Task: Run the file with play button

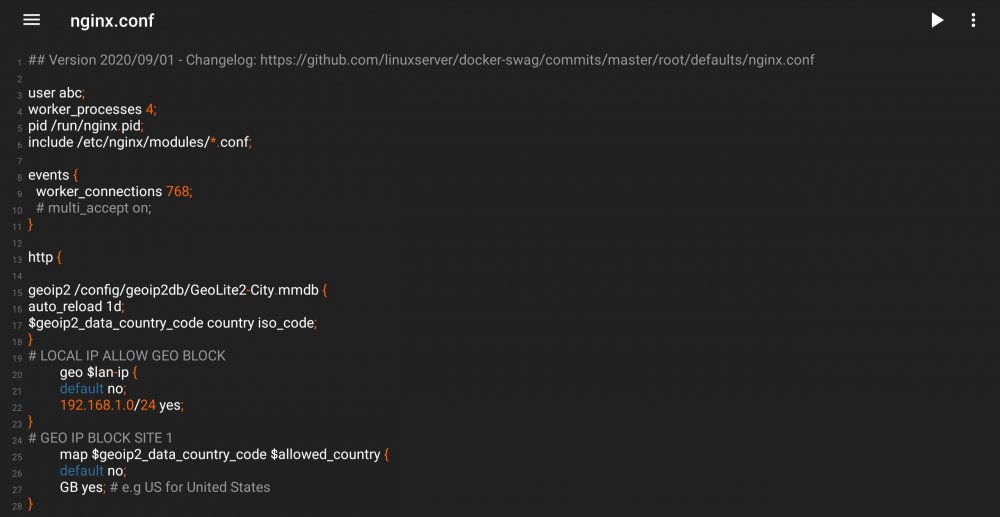Action: [937, 20]
